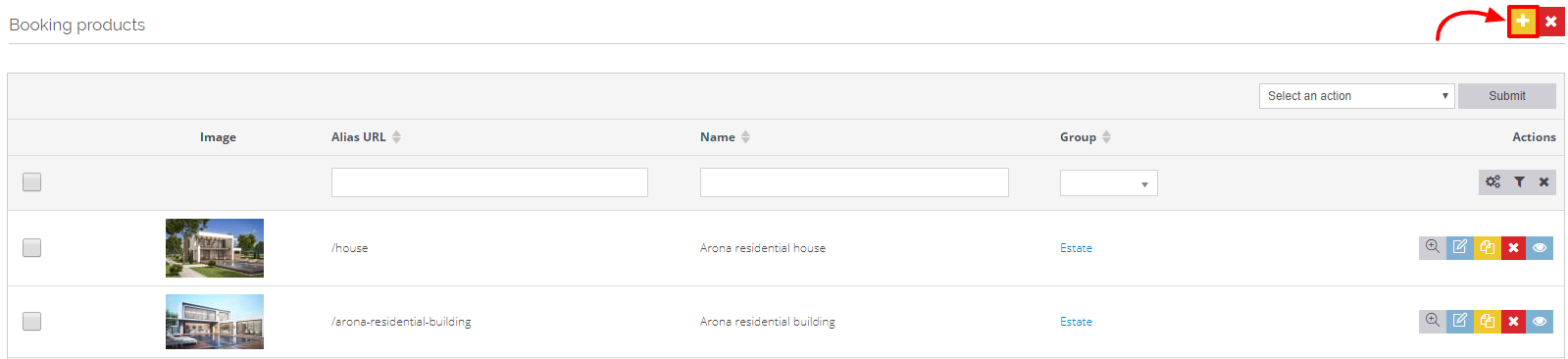Delete Arona residential building with red X

pos(1513,321)
